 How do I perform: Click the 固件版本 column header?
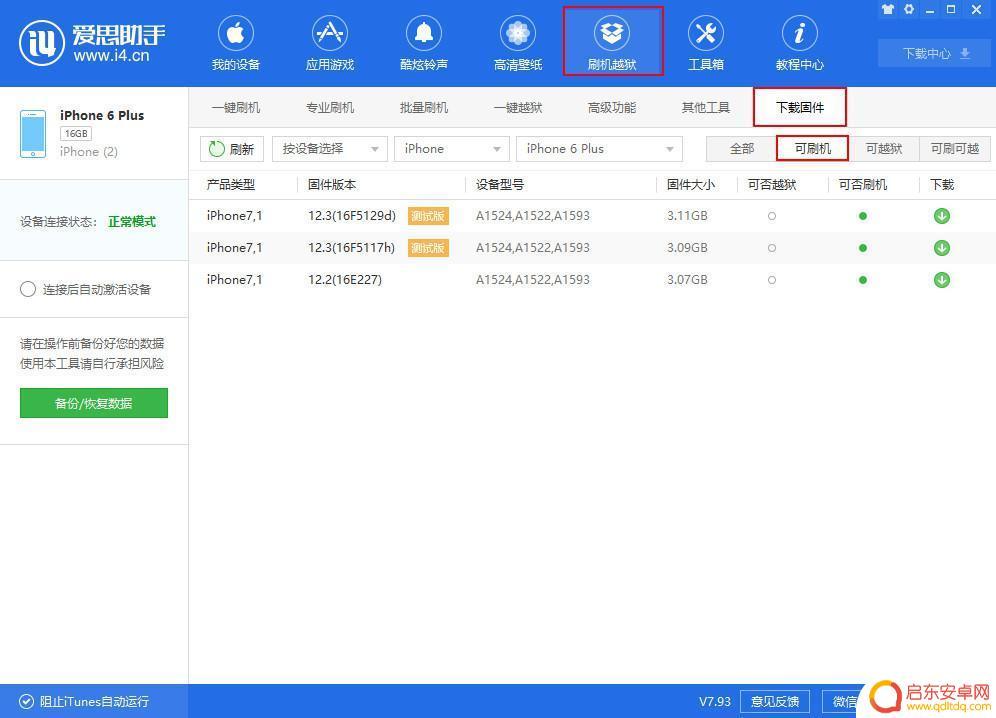coord(332,185)
